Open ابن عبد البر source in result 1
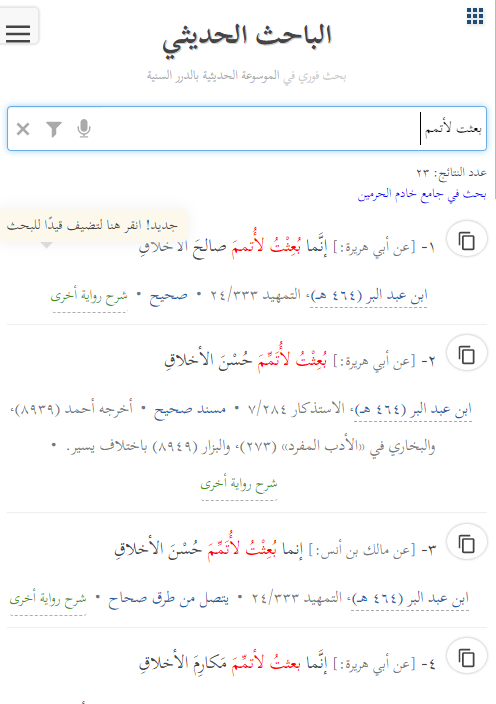The height and width of the screenshot is (704, 496). tap(369, 296)
